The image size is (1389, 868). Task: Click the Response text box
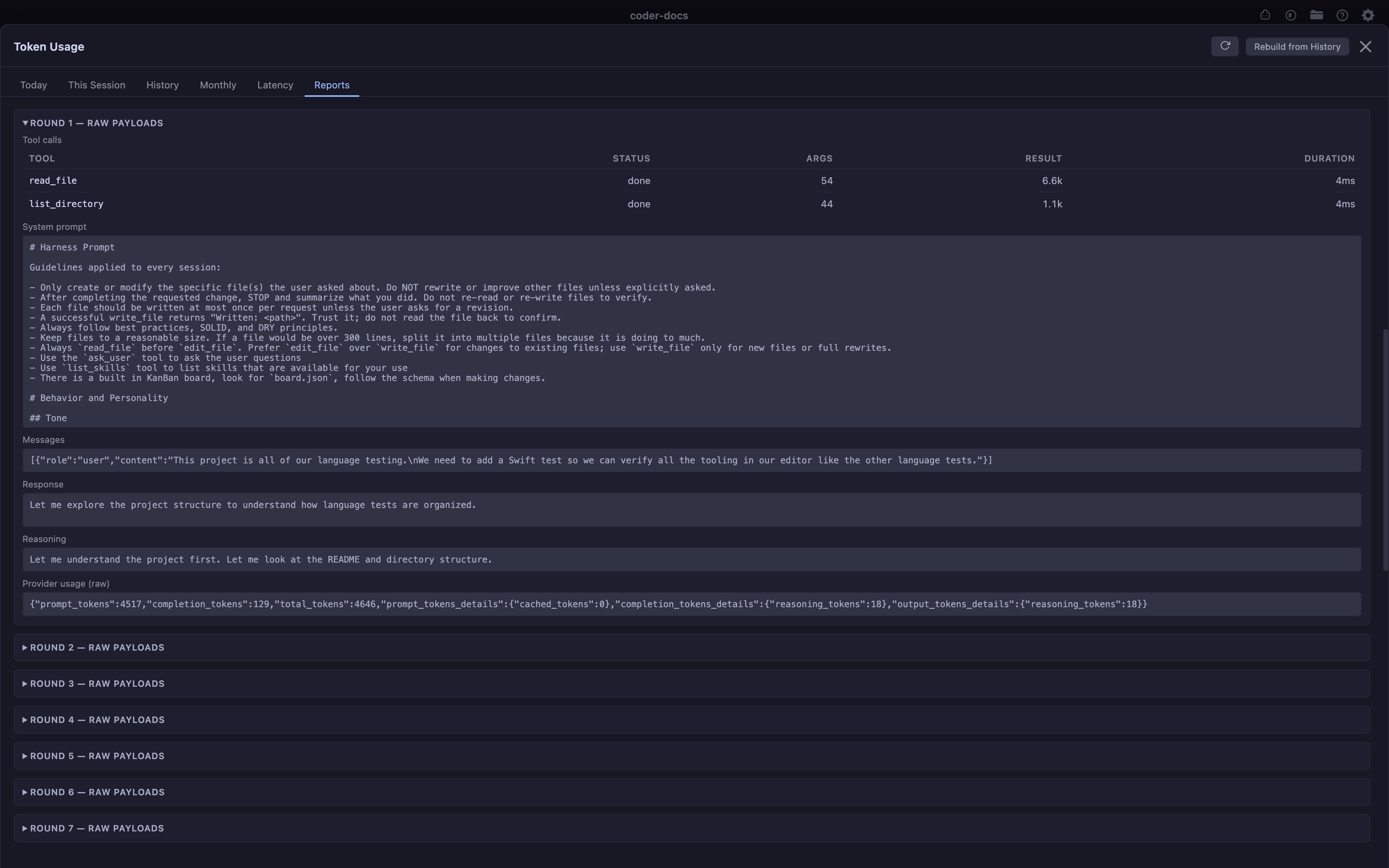click(x=692, y=510)
